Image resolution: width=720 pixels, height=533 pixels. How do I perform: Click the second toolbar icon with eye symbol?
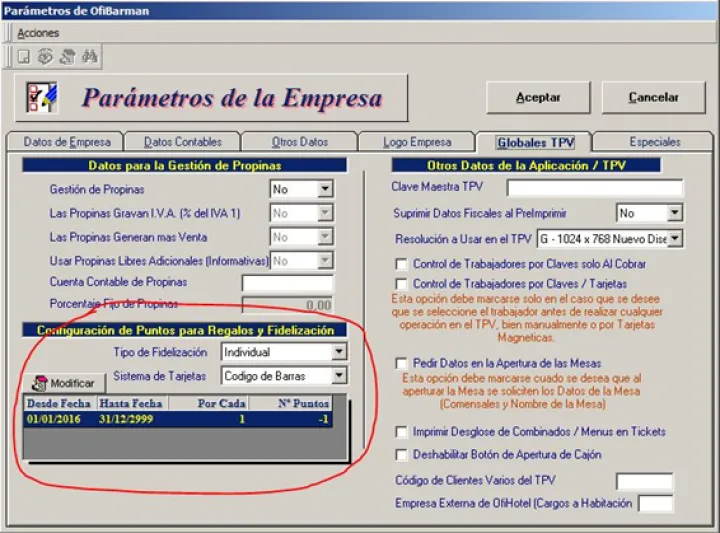pos(45,57)
